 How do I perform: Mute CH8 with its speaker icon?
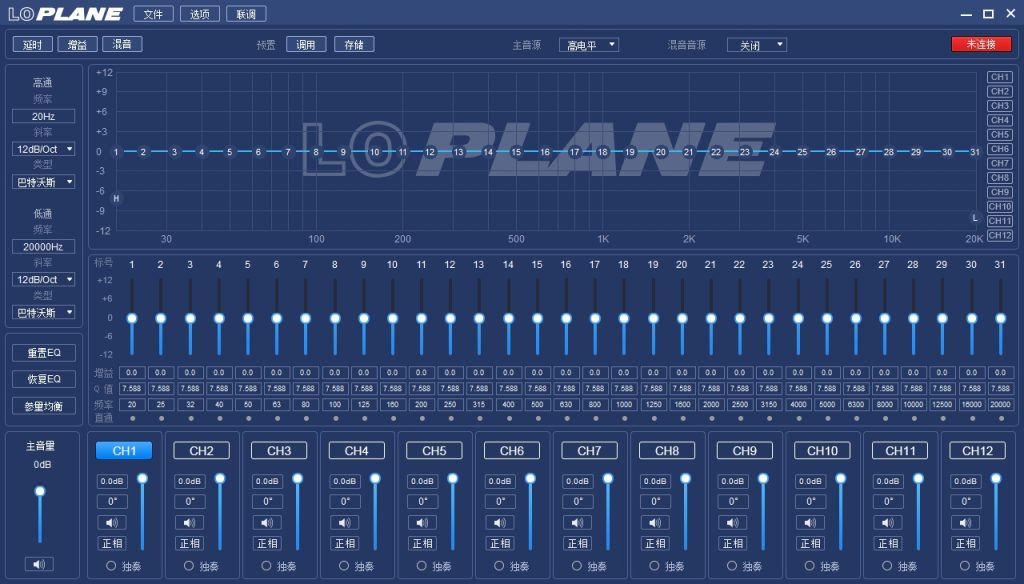656,523
